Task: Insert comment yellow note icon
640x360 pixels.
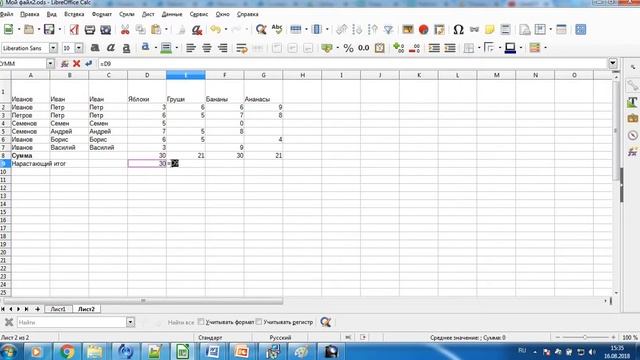Action: point(489,29)
